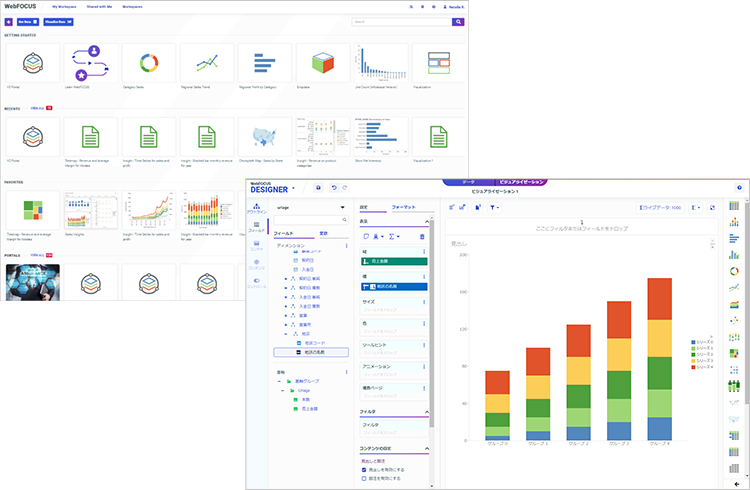Open the アウトライン outline sidebar panel
750x490 pixels.
[256, 209]
